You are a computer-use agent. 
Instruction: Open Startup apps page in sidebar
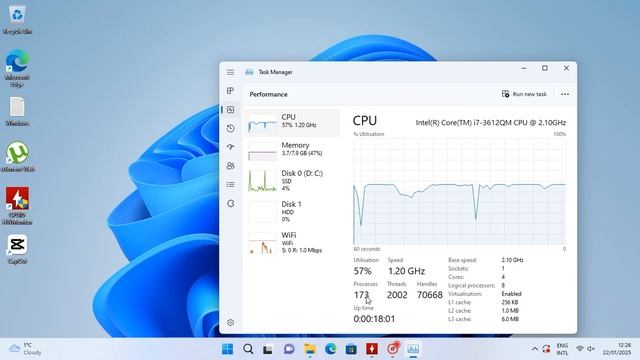click(x=231, y=147)
